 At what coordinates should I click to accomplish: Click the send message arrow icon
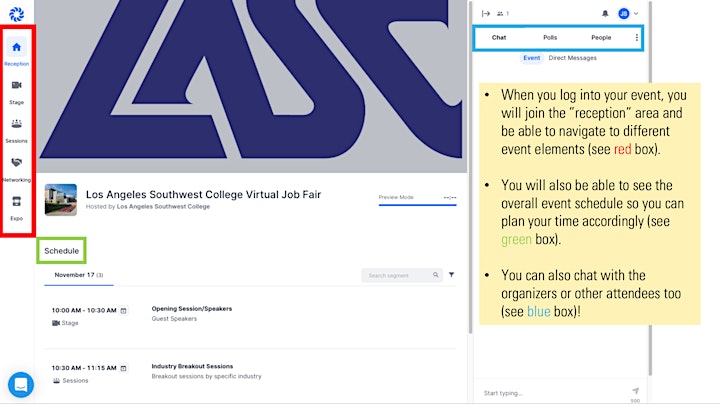(x=636, y=391)
